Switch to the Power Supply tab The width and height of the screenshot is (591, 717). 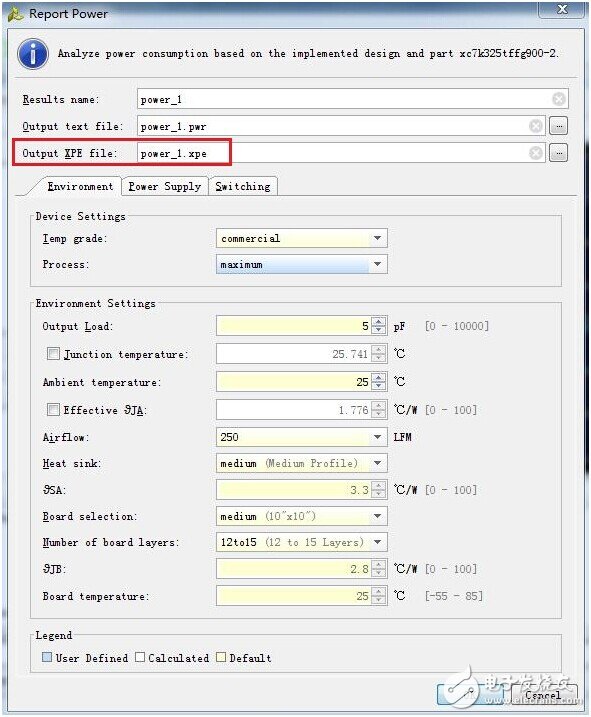(165, 187)
